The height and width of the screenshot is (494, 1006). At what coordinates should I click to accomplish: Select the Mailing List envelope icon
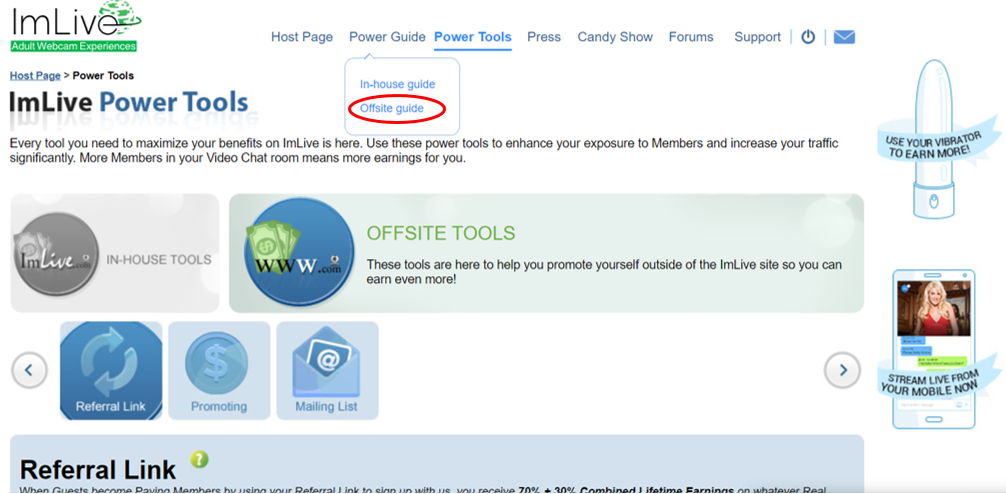327,370
